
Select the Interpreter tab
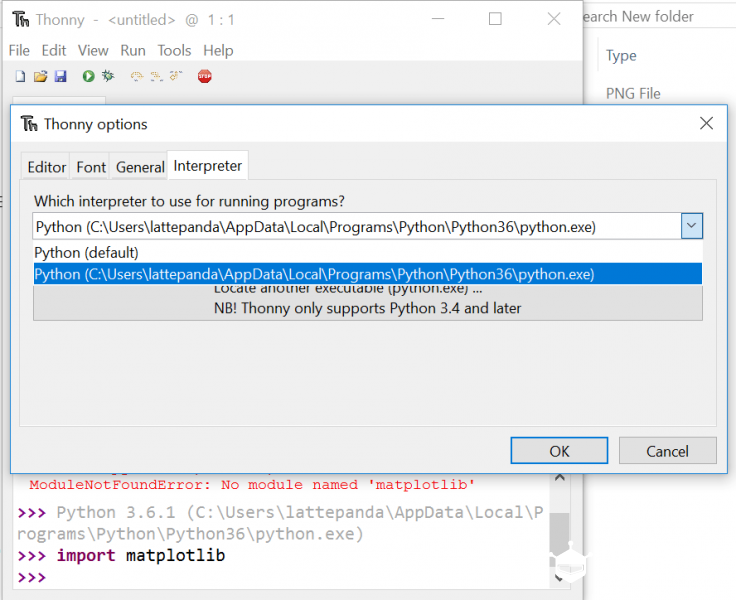(x=207, y=166)
